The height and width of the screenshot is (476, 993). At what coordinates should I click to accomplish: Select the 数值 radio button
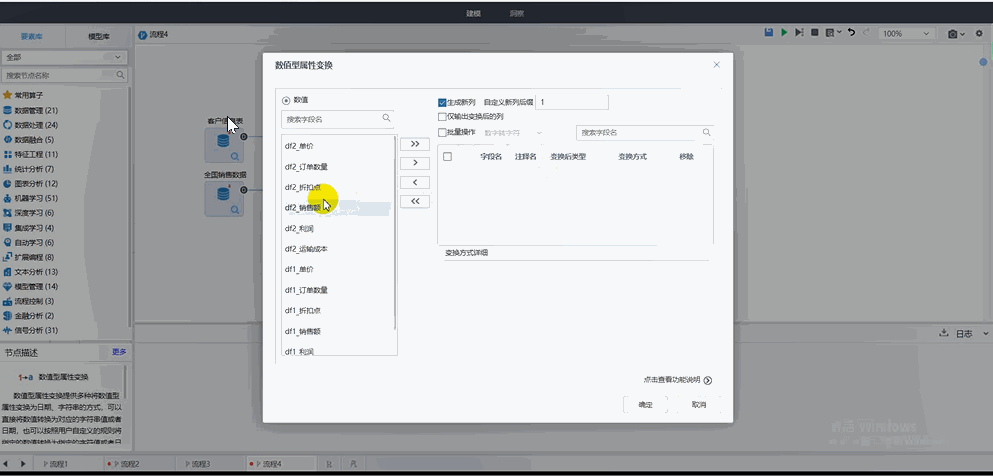[287, 100]
